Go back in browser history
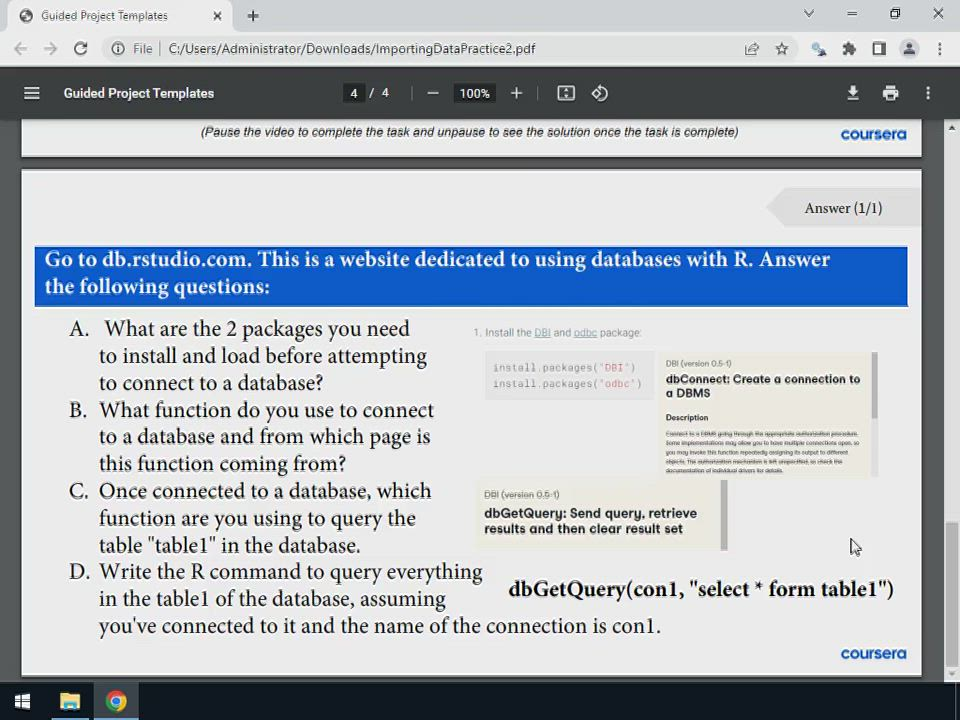 pos(20,49)
